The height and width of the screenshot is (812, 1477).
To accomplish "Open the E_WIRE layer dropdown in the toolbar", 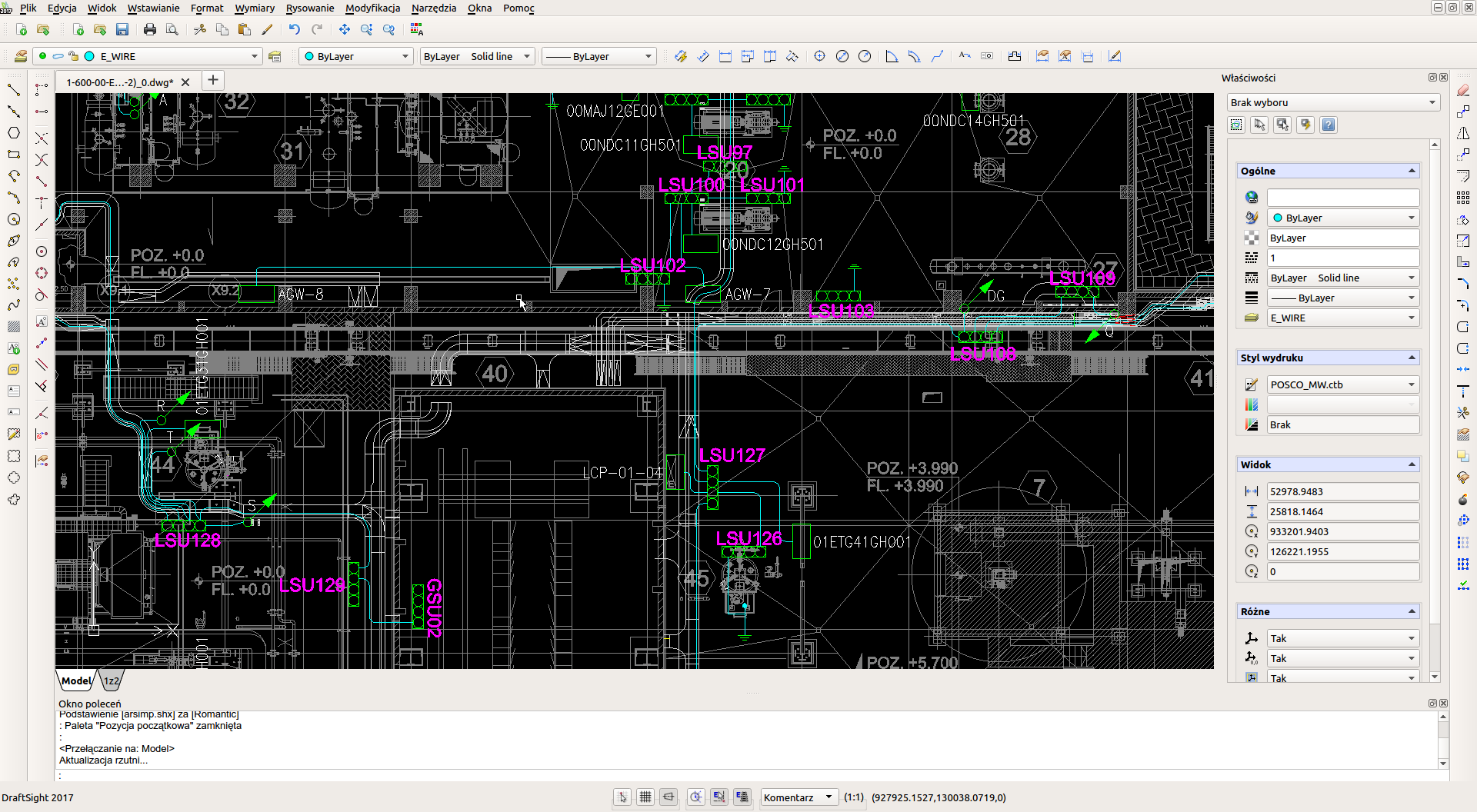I will (x=255, y=56).
